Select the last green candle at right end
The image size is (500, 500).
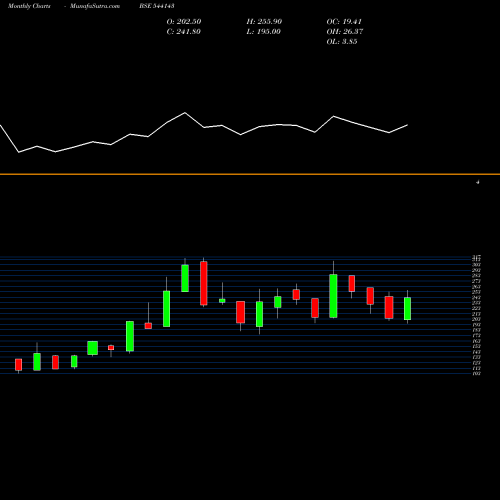click(407, 309)
